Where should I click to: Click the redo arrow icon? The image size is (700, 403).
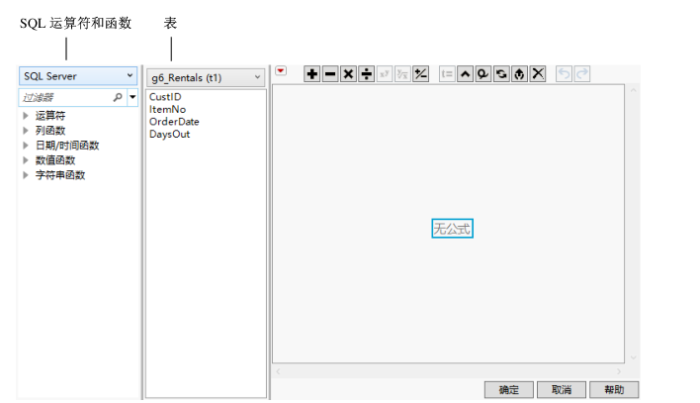tap(582, 74)
